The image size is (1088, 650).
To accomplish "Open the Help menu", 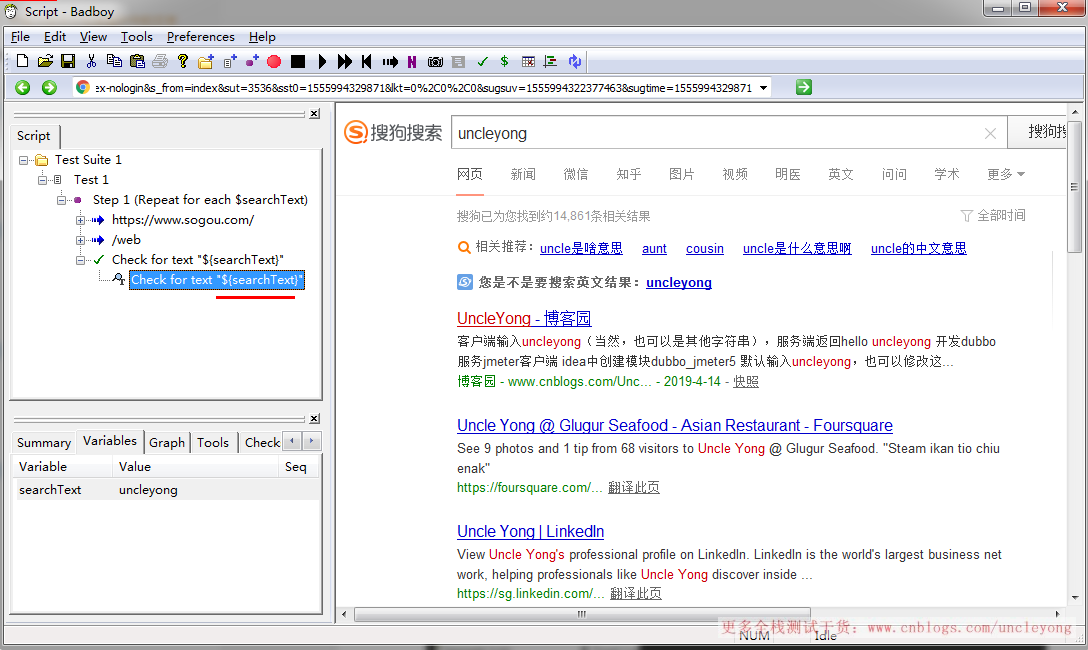I will point(262,37).
